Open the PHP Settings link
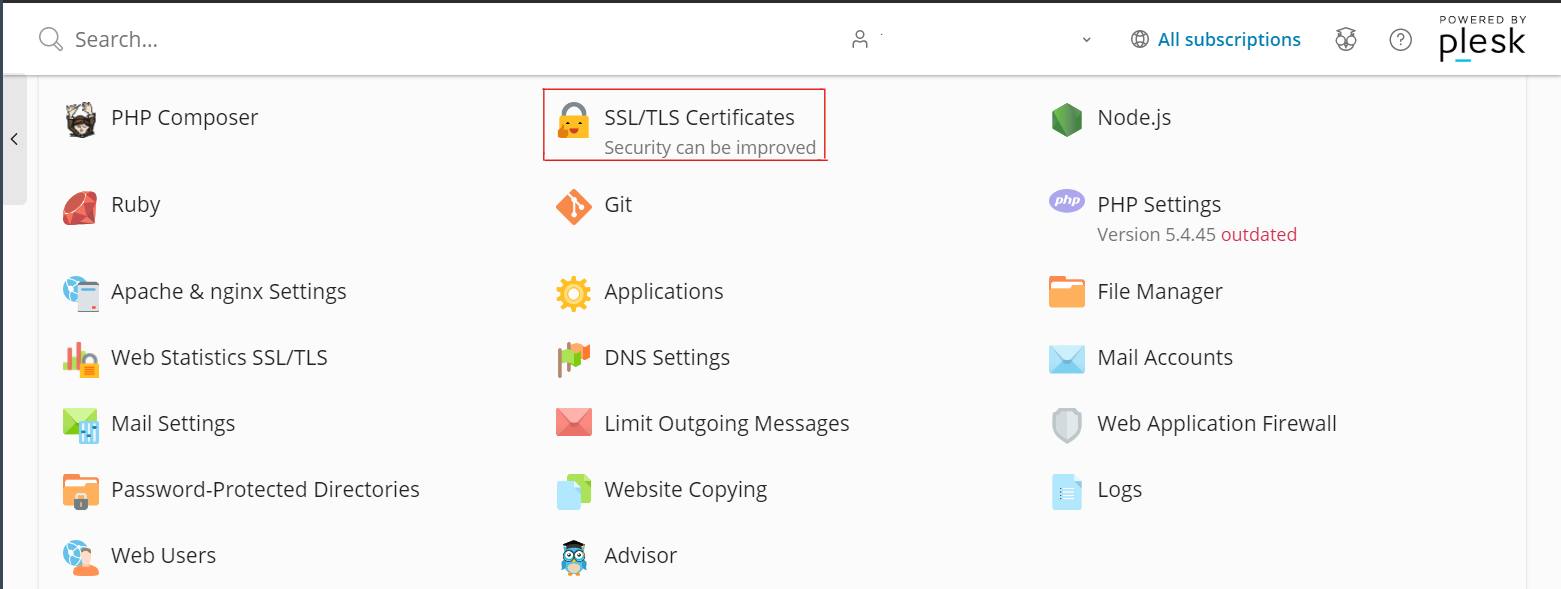The image size is (1561, 589). (1159, 205)
